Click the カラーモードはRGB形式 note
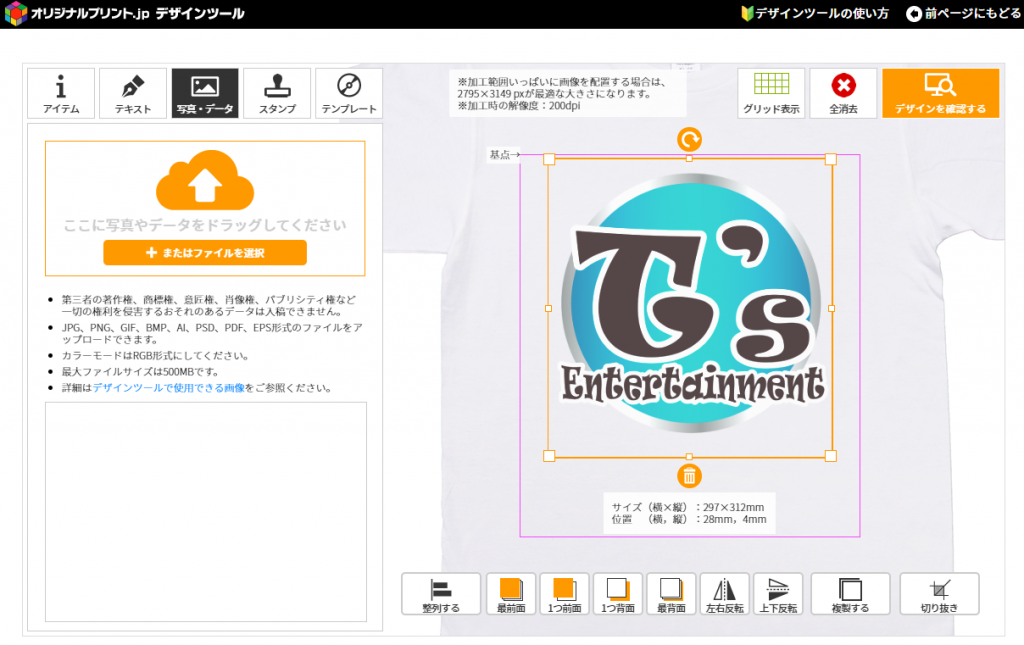The image size is (1024, 645). coord(155,356)
